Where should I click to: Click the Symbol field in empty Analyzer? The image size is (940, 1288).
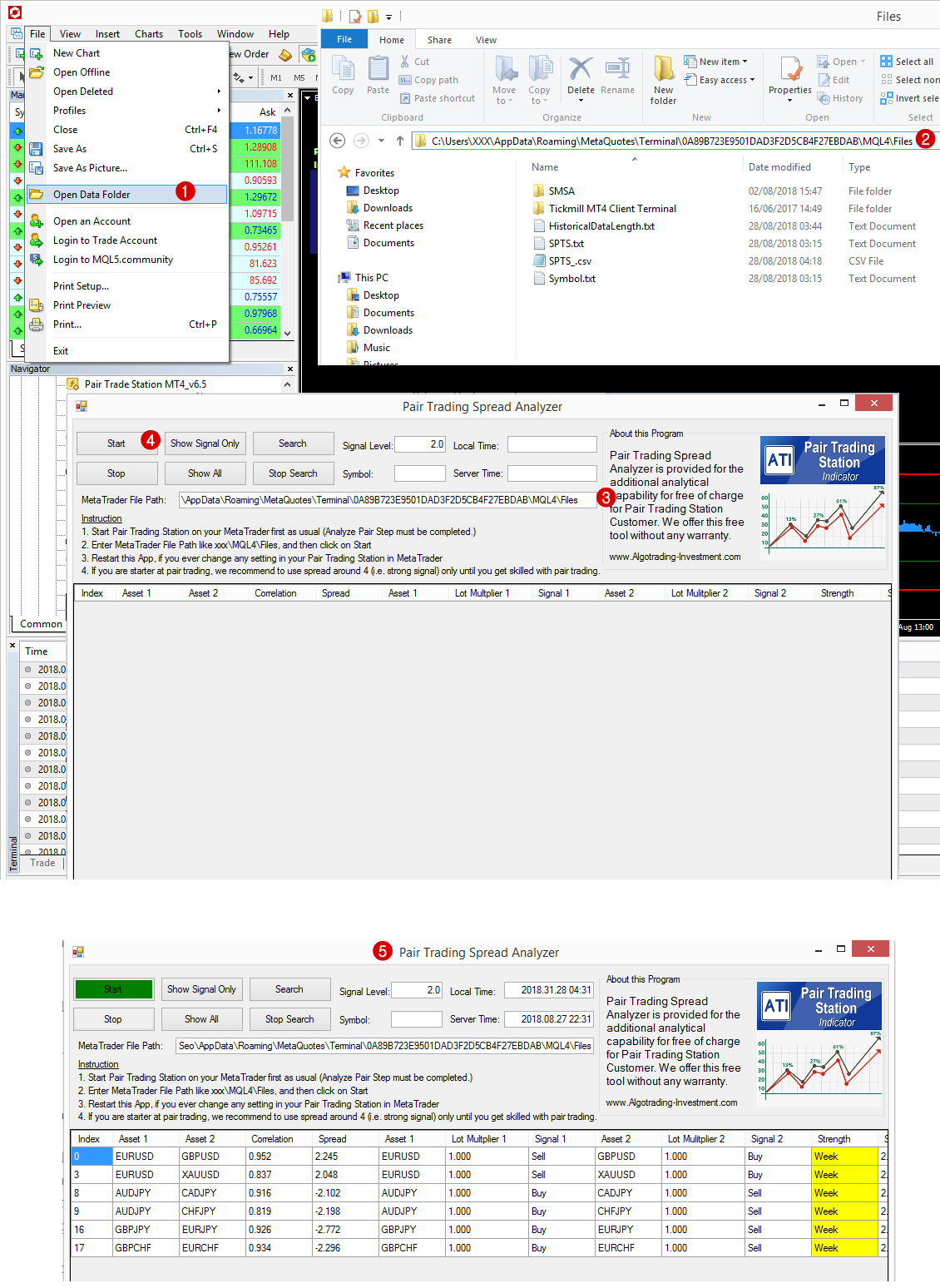420,473
